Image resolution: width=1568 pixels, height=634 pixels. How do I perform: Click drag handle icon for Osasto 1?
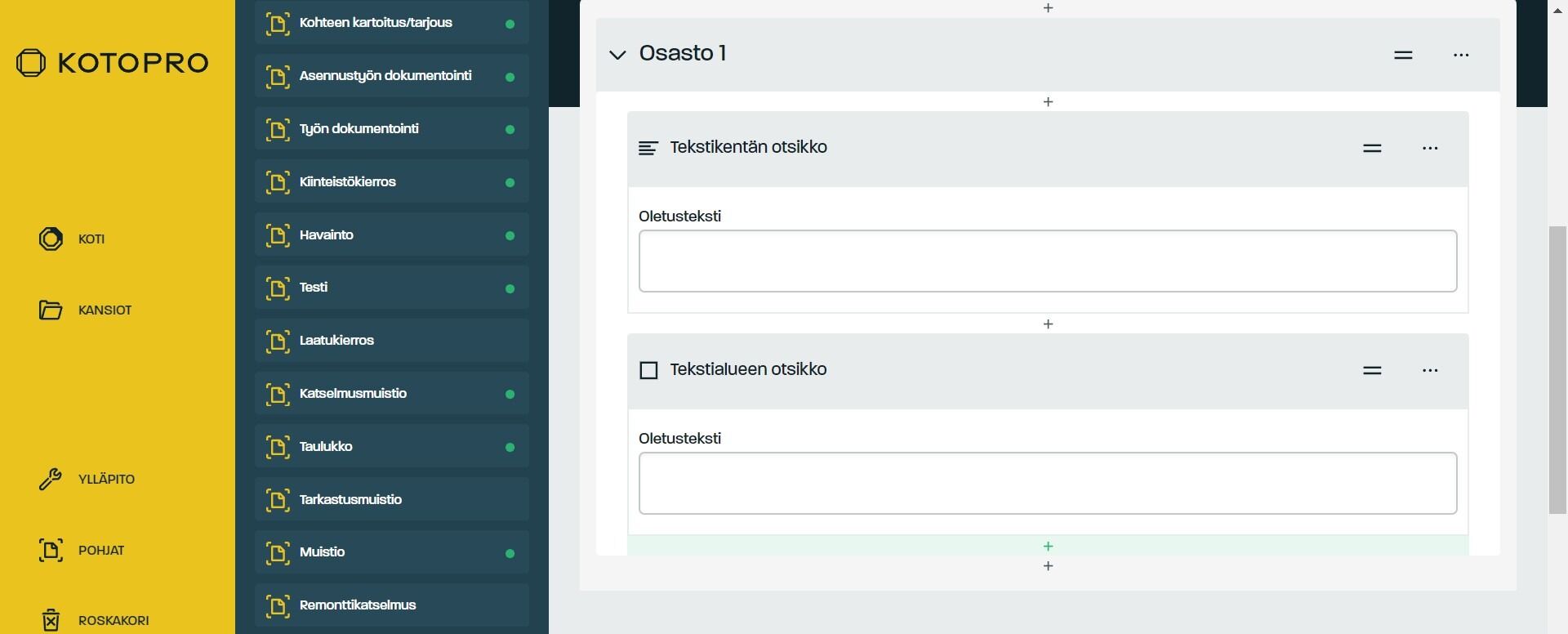tap(1403, 55)
